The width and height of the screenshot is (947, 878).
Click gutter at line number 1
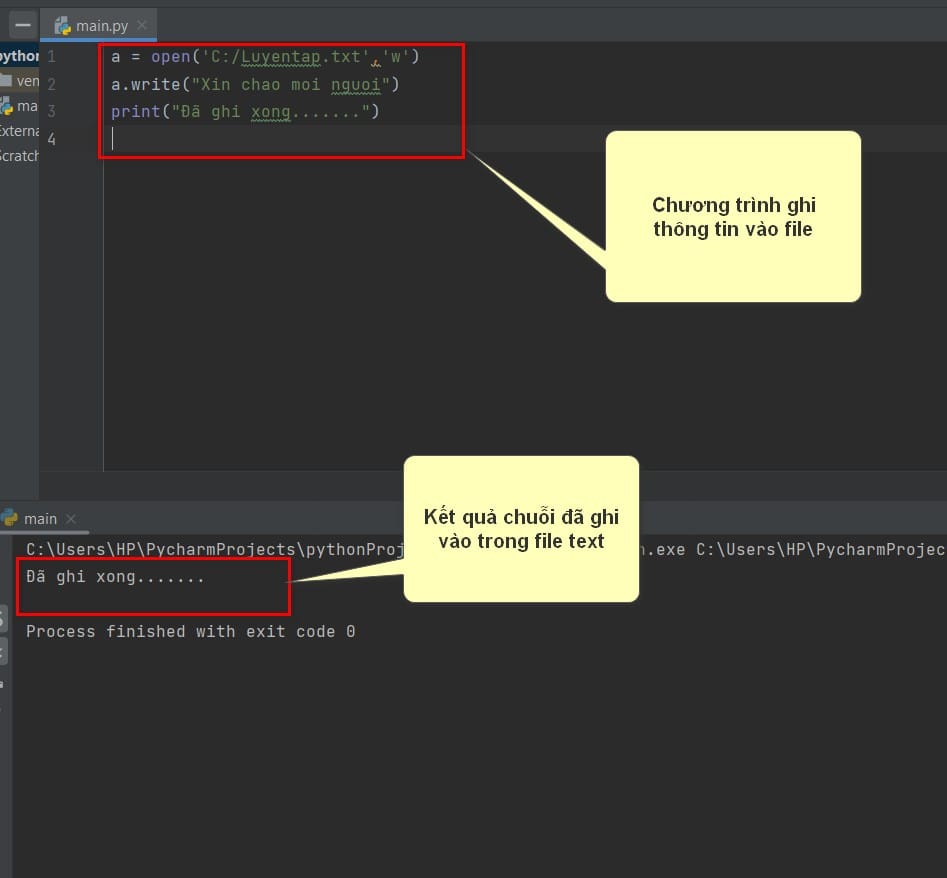[x=52, y=57]
